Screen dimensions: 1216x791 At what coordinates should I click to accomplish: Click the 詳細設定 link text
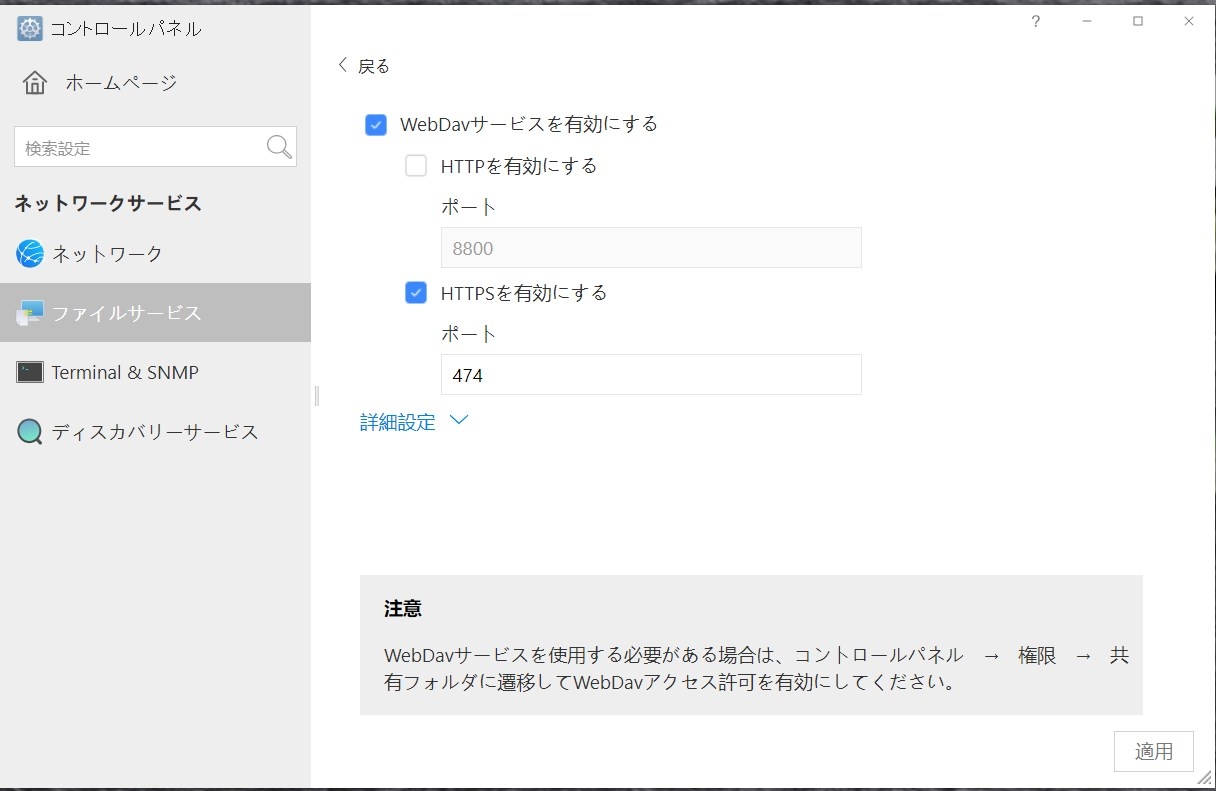point(398,422)
